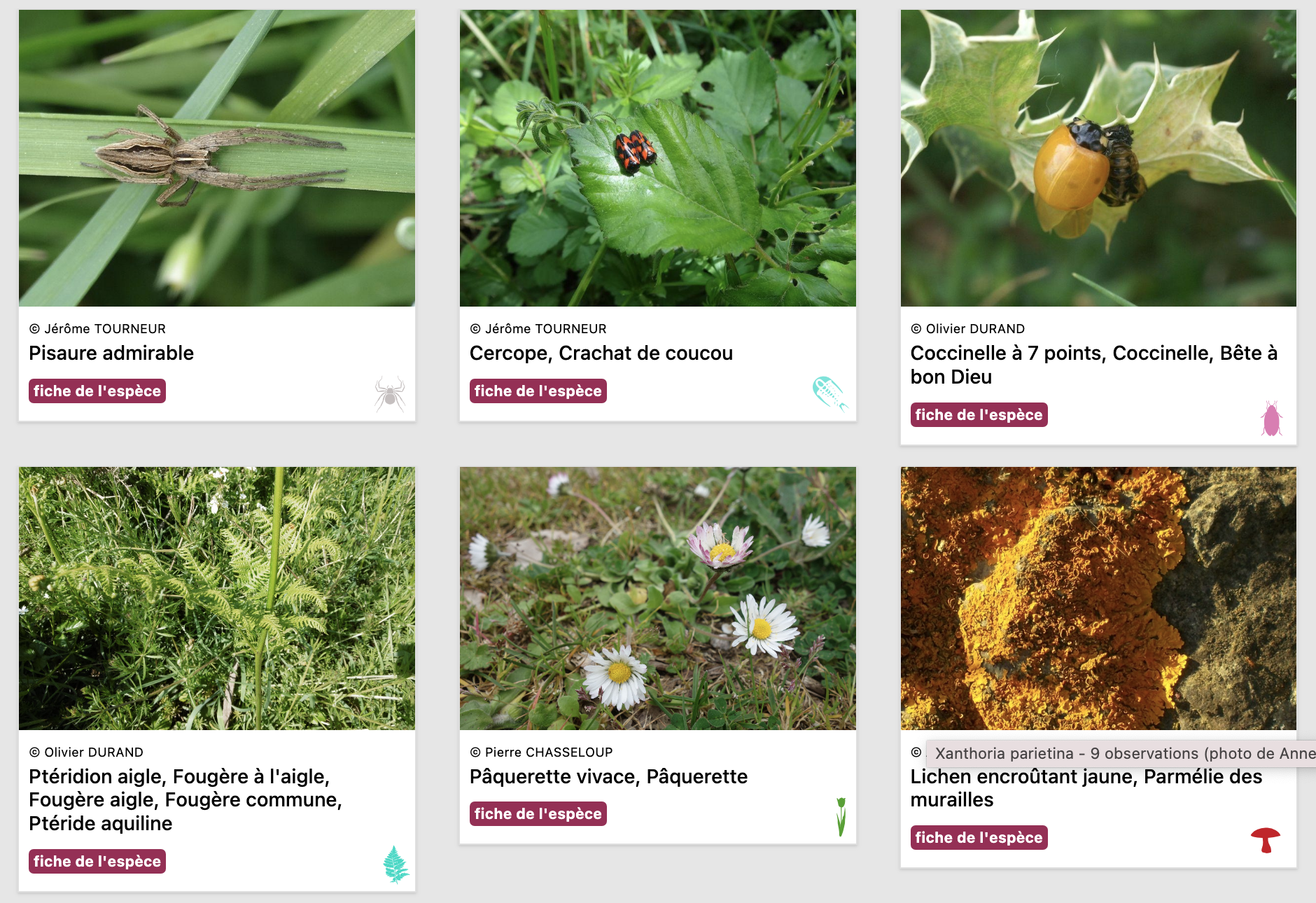This screenshot has height=903, width=1316.
Task: Open the red and black froghopper photo
Action: click(x=658, y=158)
